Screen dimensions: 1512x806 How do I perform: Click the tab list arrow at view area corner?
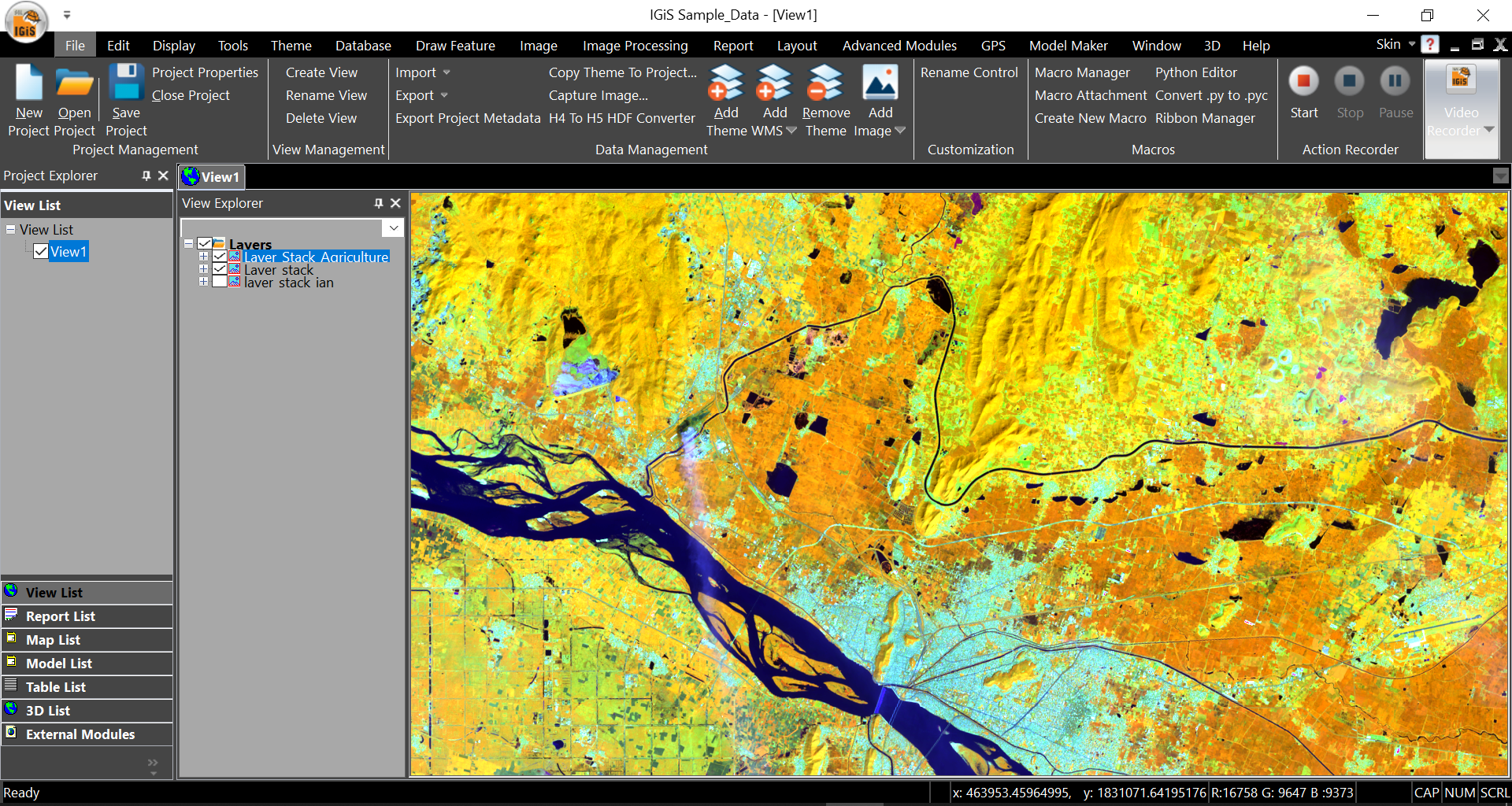(x=1501, y=176)
